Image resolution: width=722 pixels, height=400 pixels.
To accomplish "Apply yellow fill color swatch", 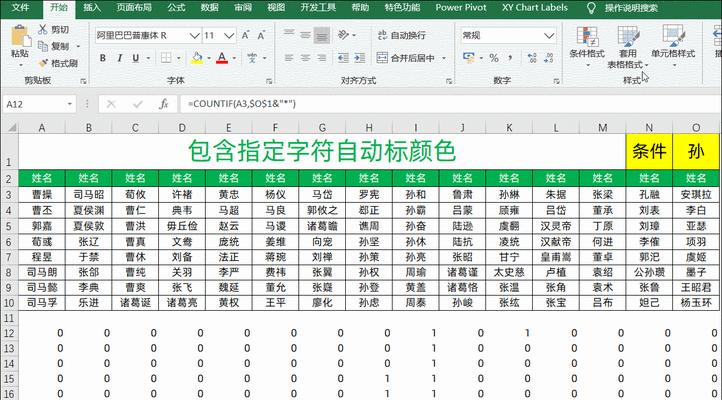I will tap(197, 58).
